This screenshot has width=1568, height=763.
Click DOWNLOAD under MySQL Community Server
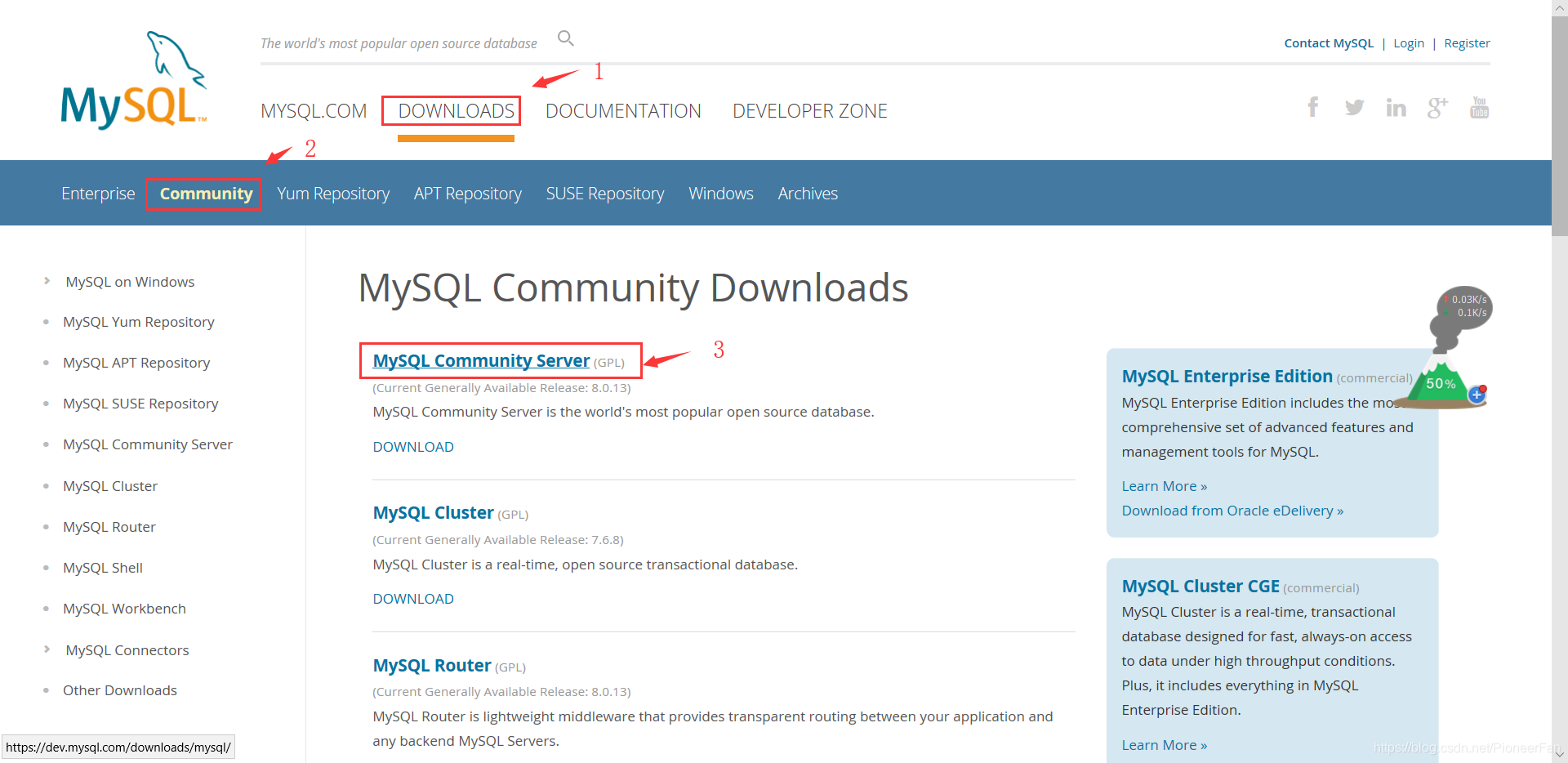(x=413, y=447)
